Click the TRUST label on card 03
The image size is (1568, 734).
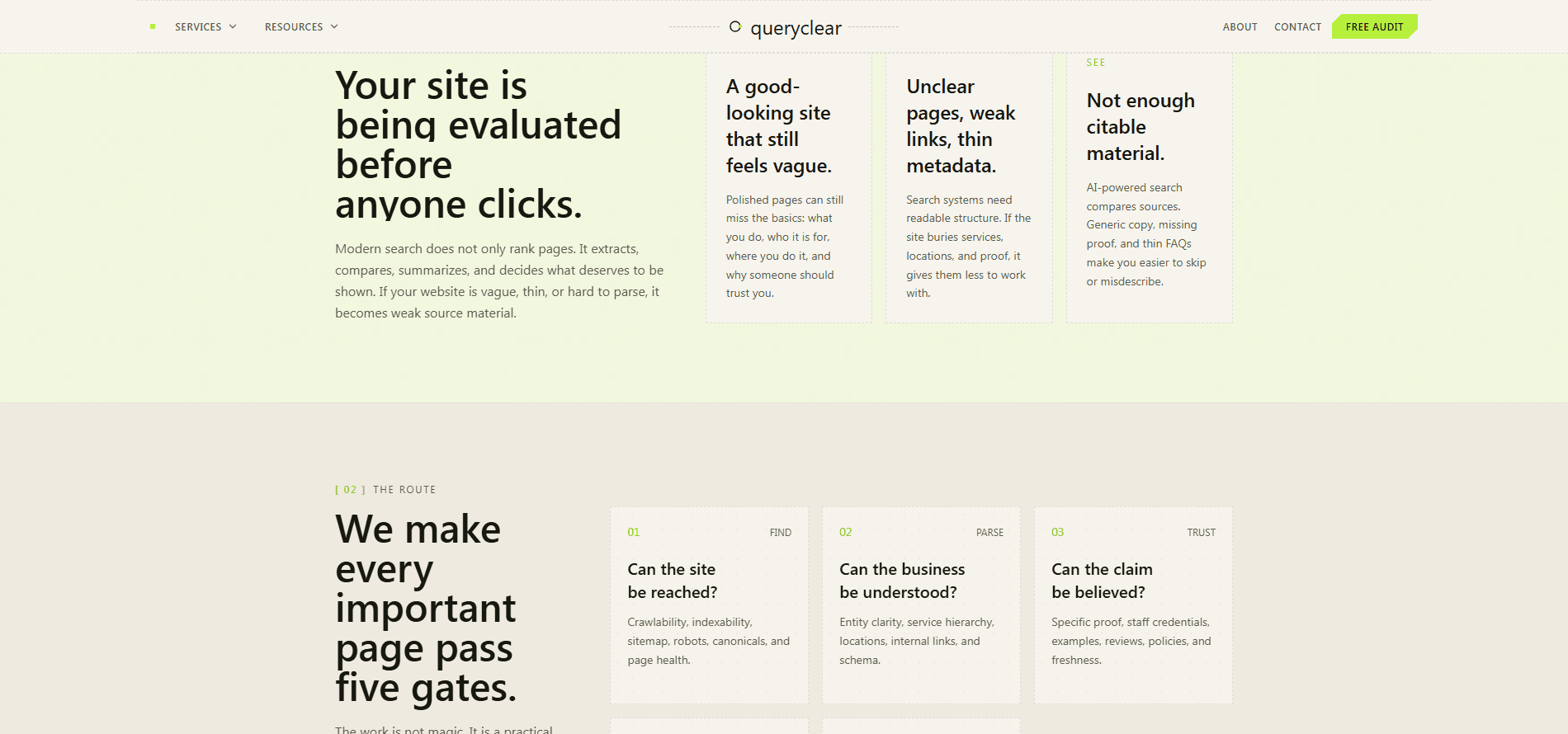(1202, 533)
